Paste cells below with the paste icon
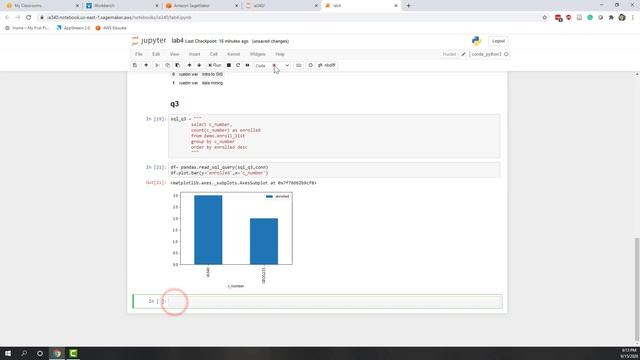 click(178, 65)
